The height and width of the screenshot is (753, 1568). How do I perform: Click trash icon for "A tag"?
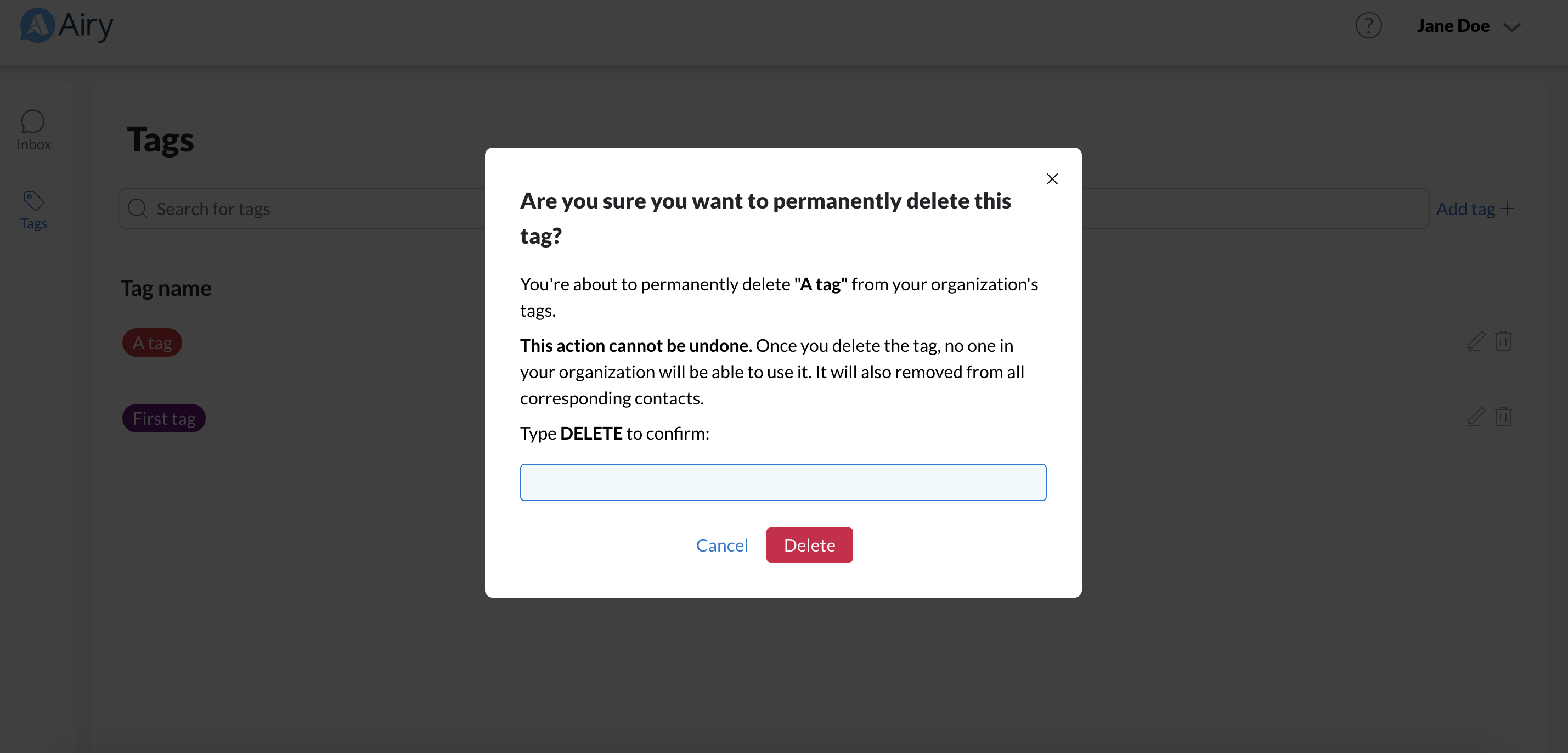click(x=1503, y=341)
